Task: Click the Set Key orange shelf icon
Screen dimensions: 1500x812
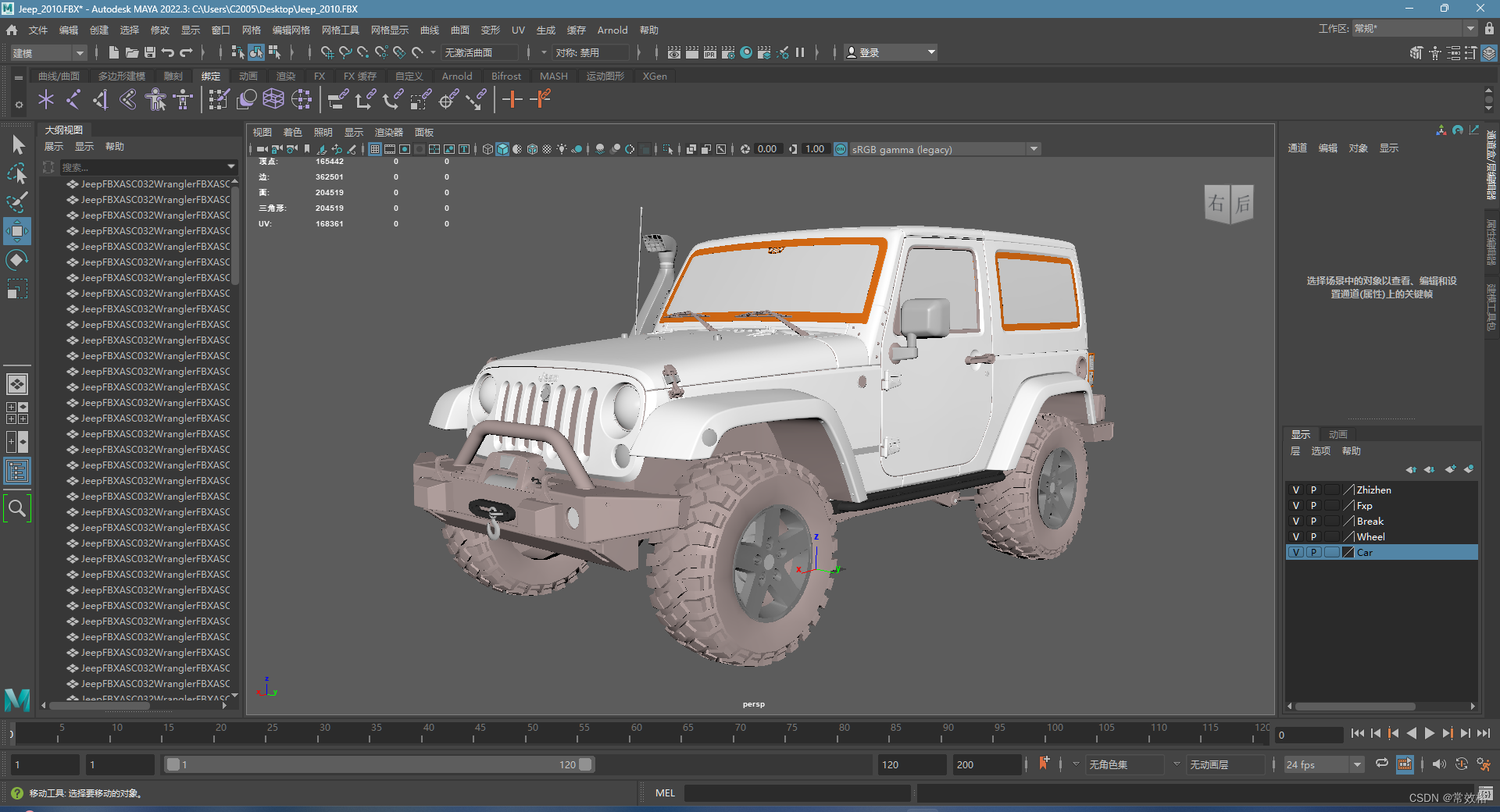Action: pos(512,99)
